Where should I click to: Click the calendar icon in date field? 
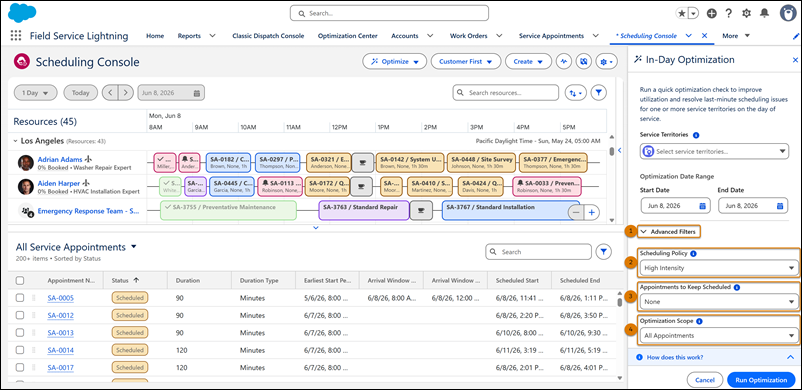coord(197,93)
